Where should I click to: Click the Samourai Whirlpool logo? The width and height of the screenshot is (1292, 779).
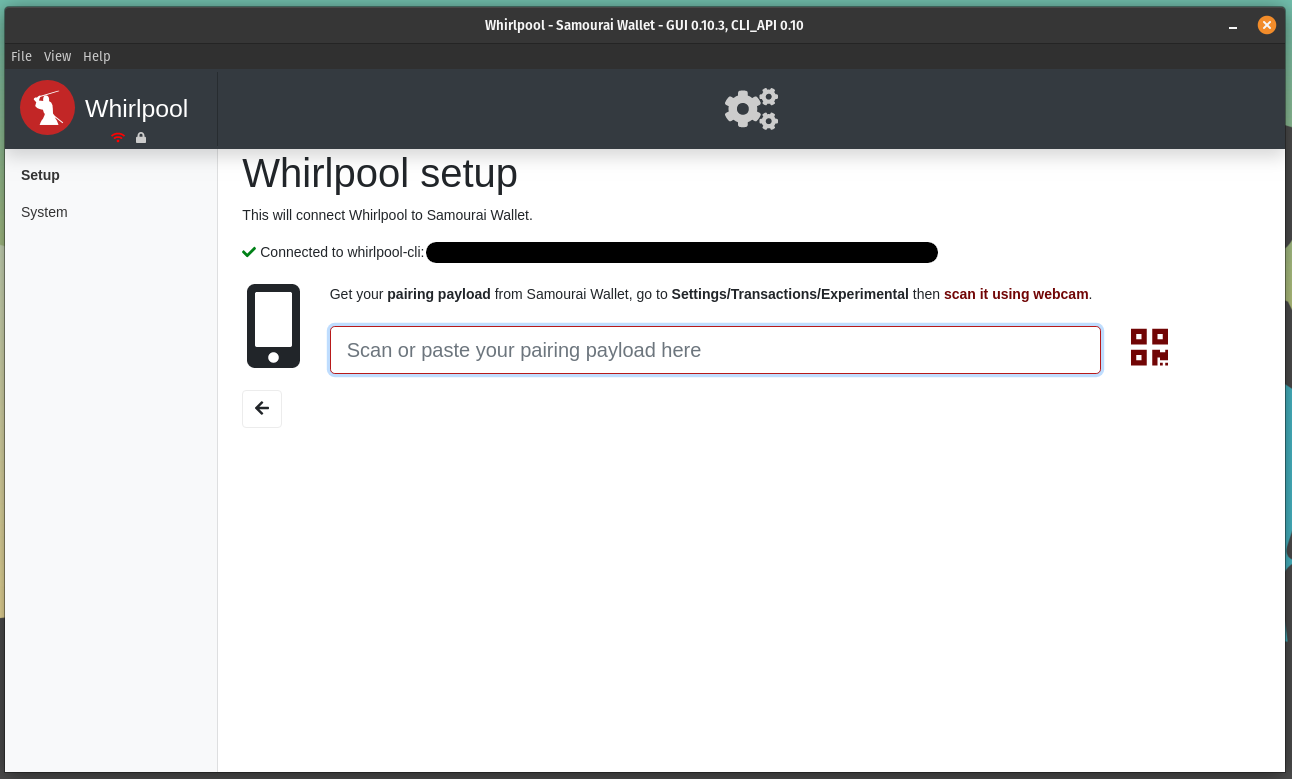pyautogui.click(x=47, y=108)
